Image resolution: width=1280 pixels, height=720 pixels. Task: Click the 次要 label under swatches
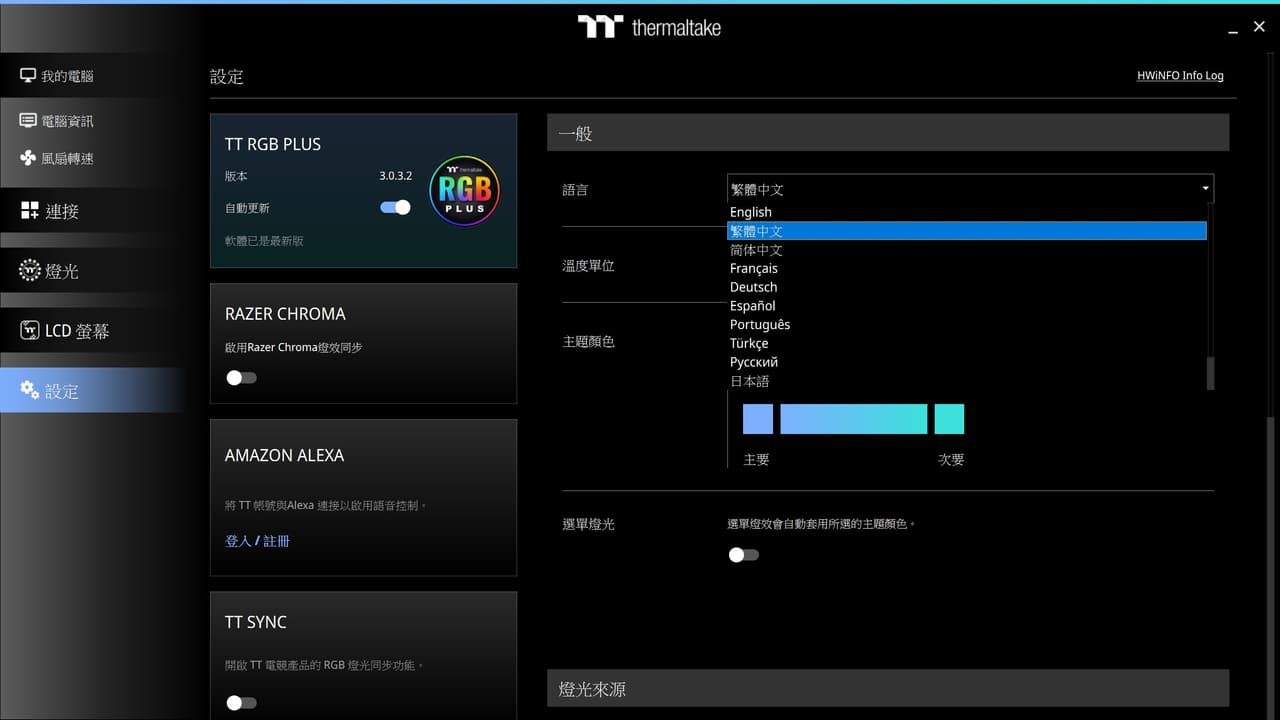[x=951, y=460]
